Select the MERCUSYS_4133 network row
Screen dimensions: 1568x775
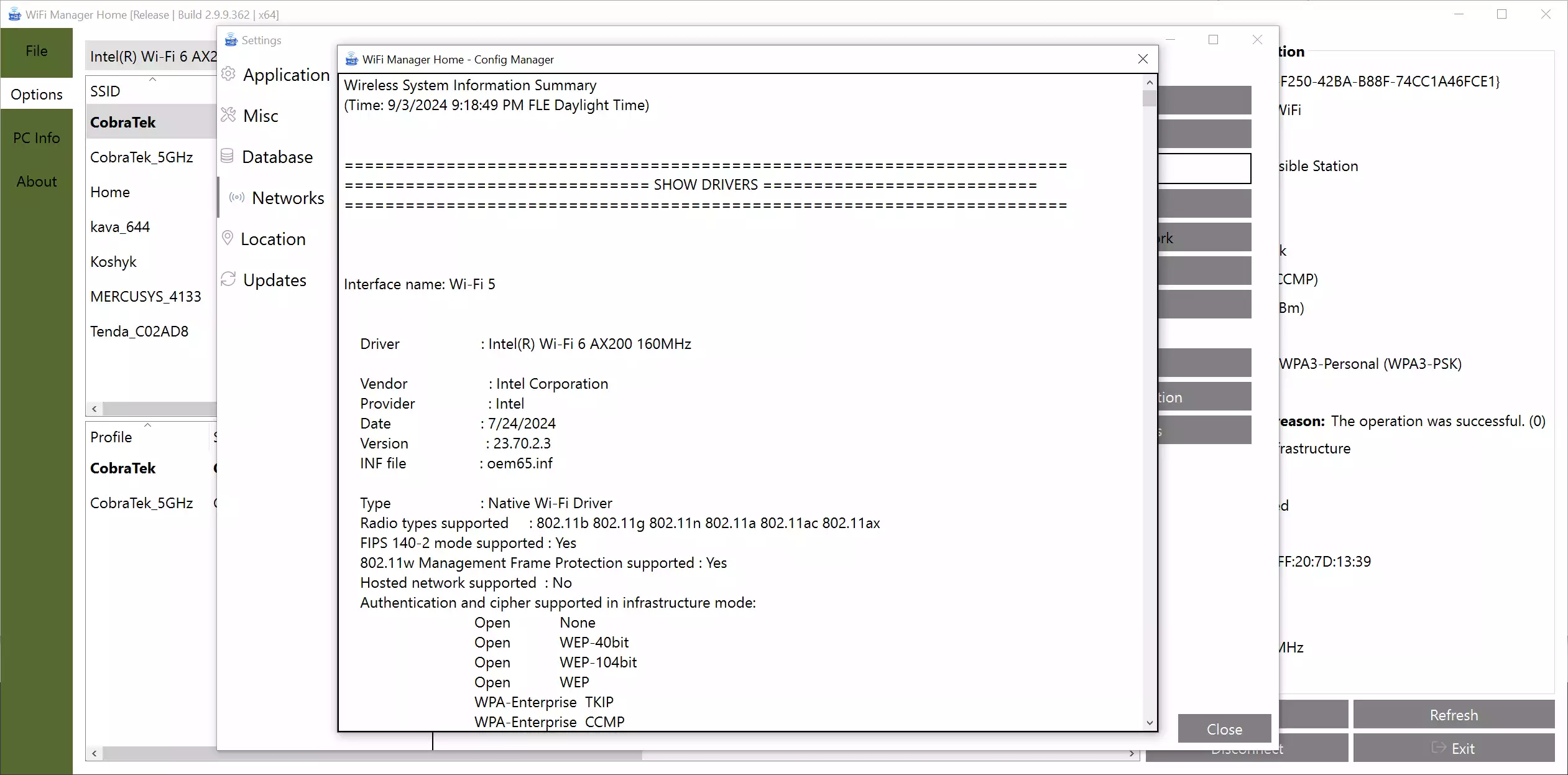(151, 296)
